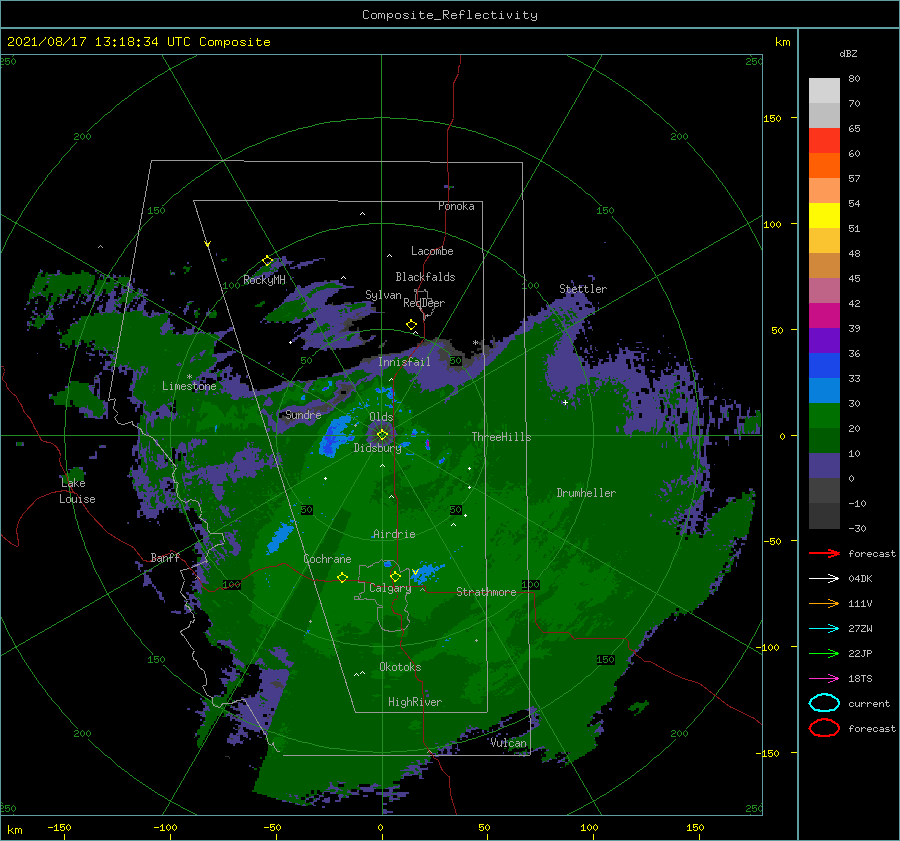Click the white 04DK arrow icon
Screen dimensions: 900x841
click(x=824, y=579)
